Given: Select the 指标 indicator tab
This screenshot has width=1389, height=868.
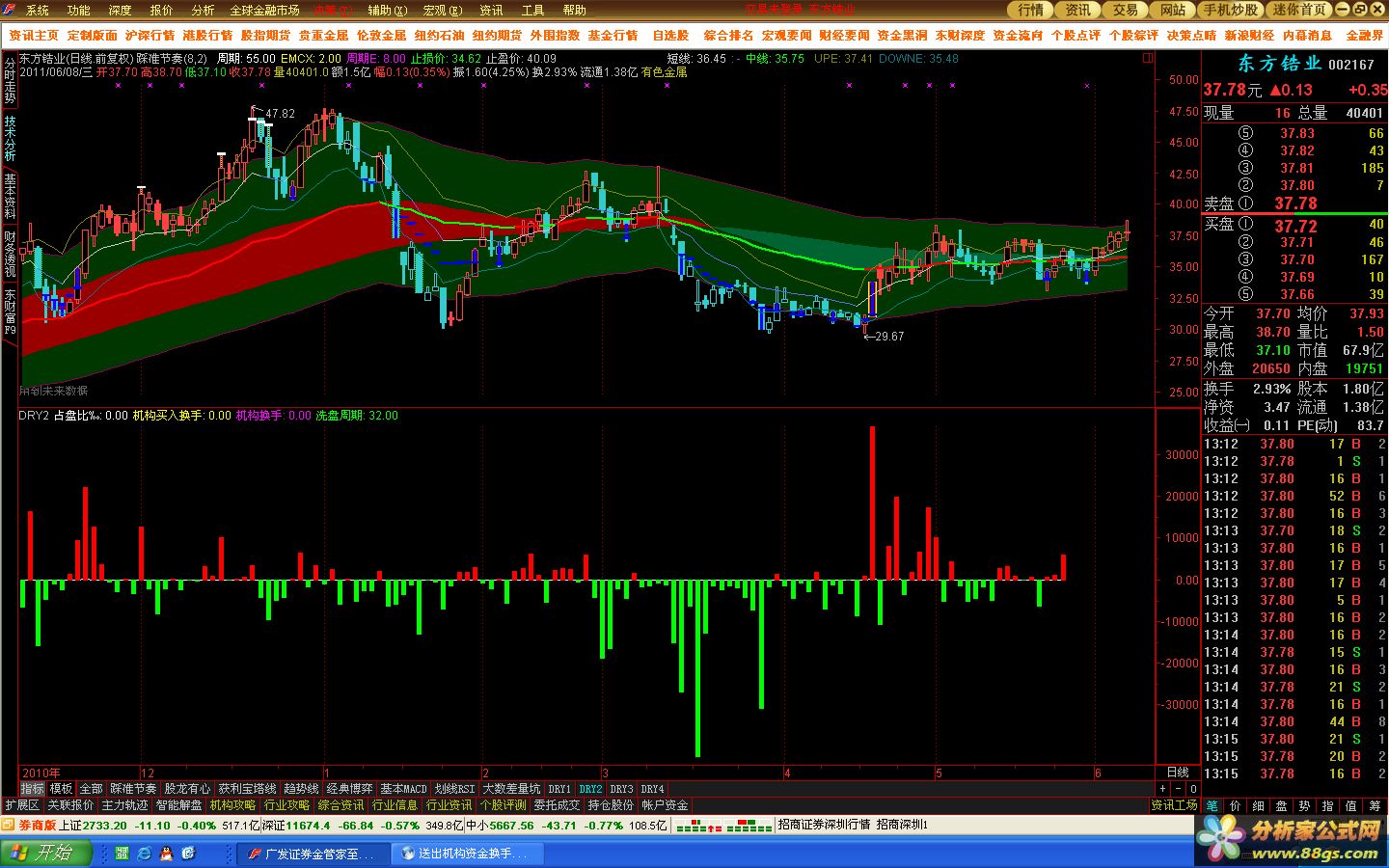Looking at the screenshot, I should 32,789.
